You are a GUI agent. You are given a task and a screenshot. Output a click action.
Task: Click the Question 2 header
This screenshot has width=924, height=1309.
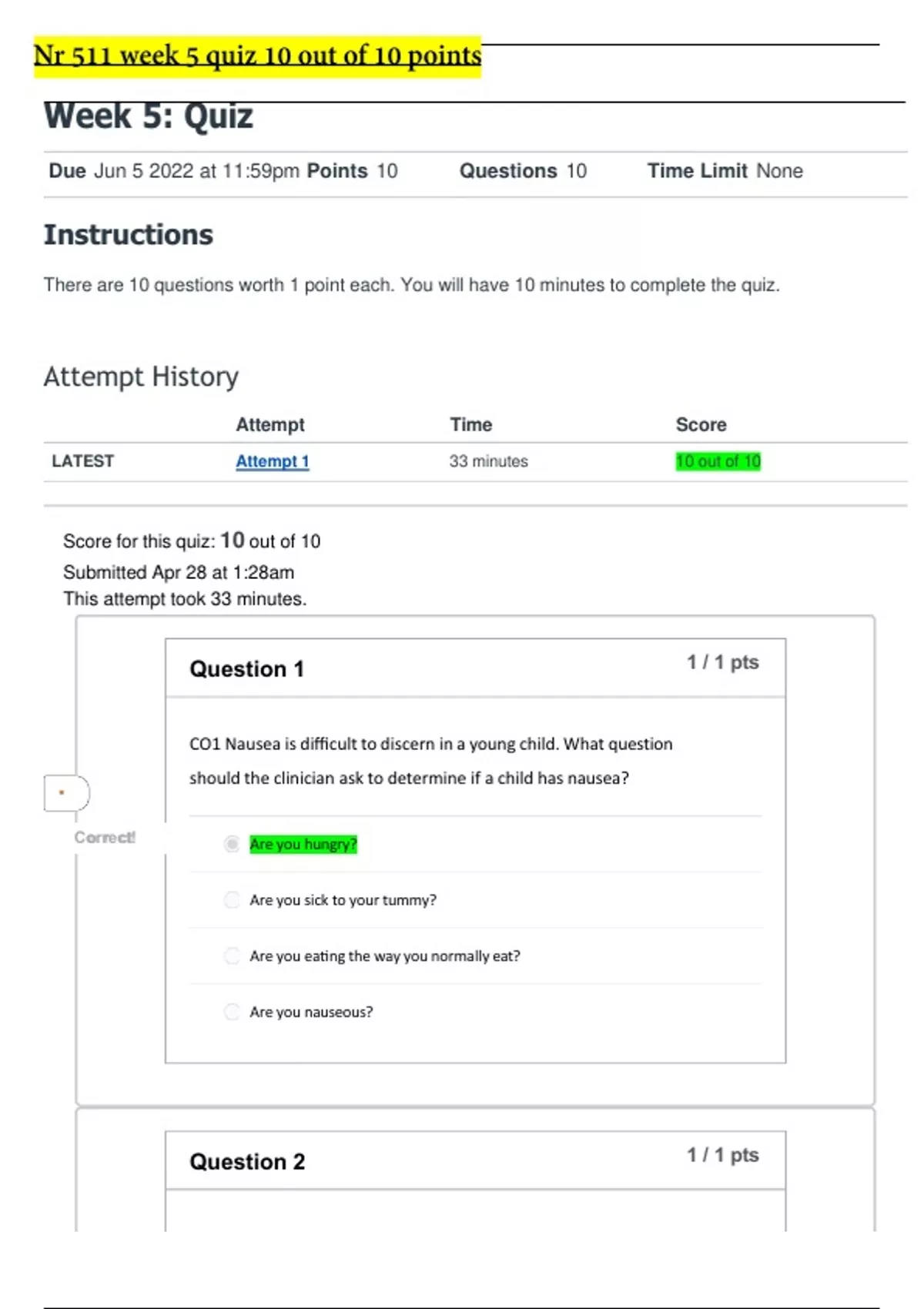[247, 1161]
